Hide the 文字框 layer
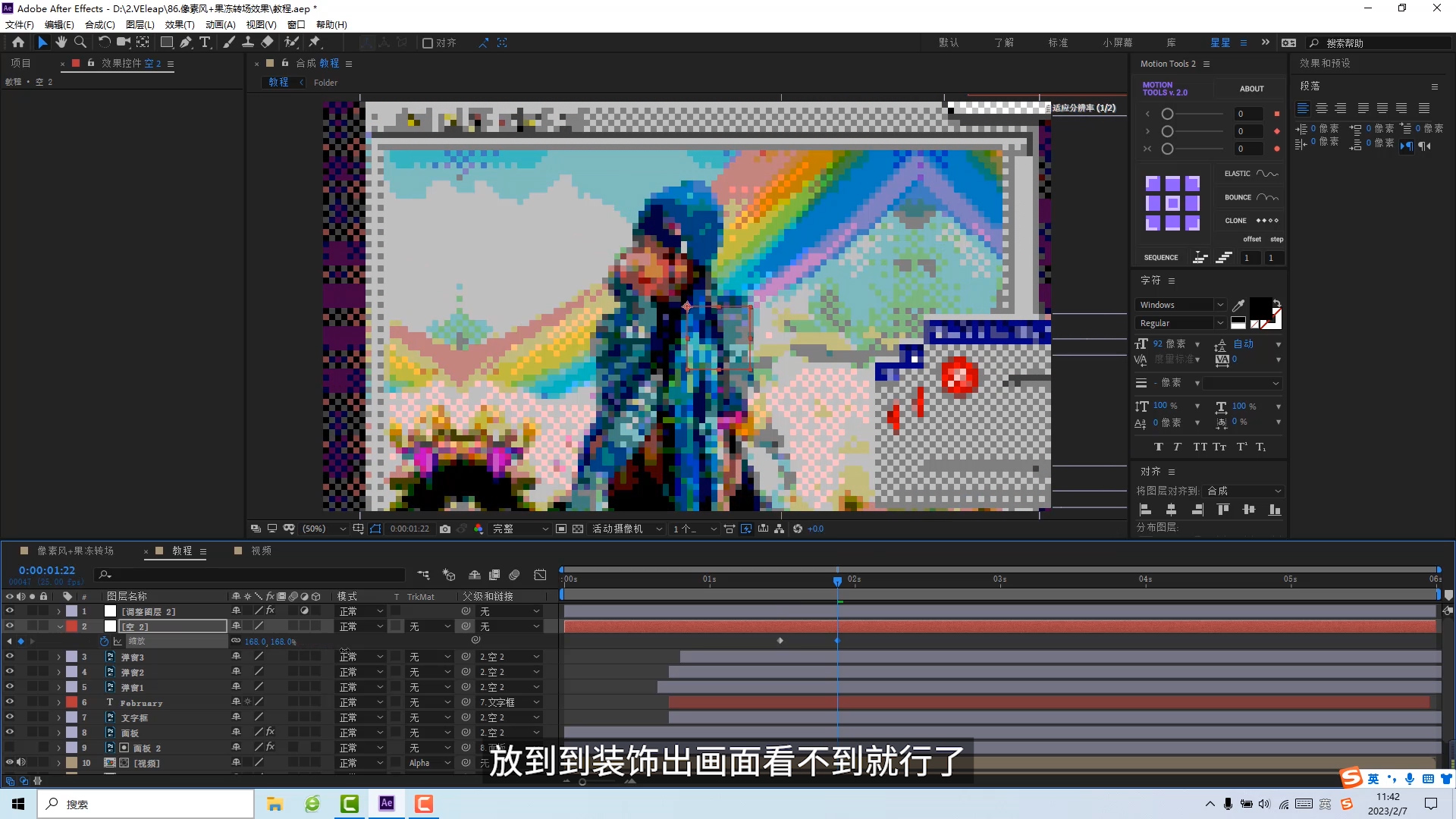Image resolution: width=1456 pixels, height=819 pixels. 9,717
